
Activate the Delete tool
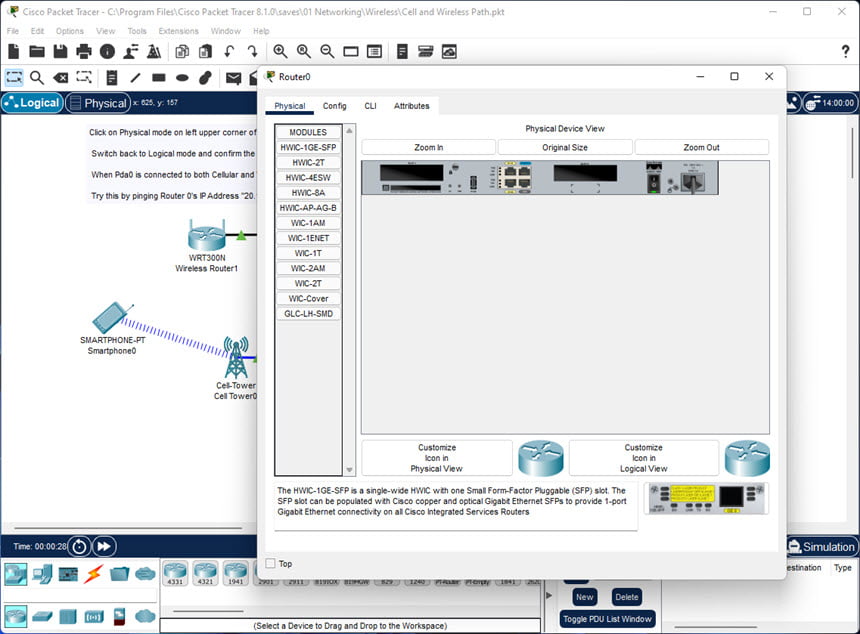coord(60,78)
